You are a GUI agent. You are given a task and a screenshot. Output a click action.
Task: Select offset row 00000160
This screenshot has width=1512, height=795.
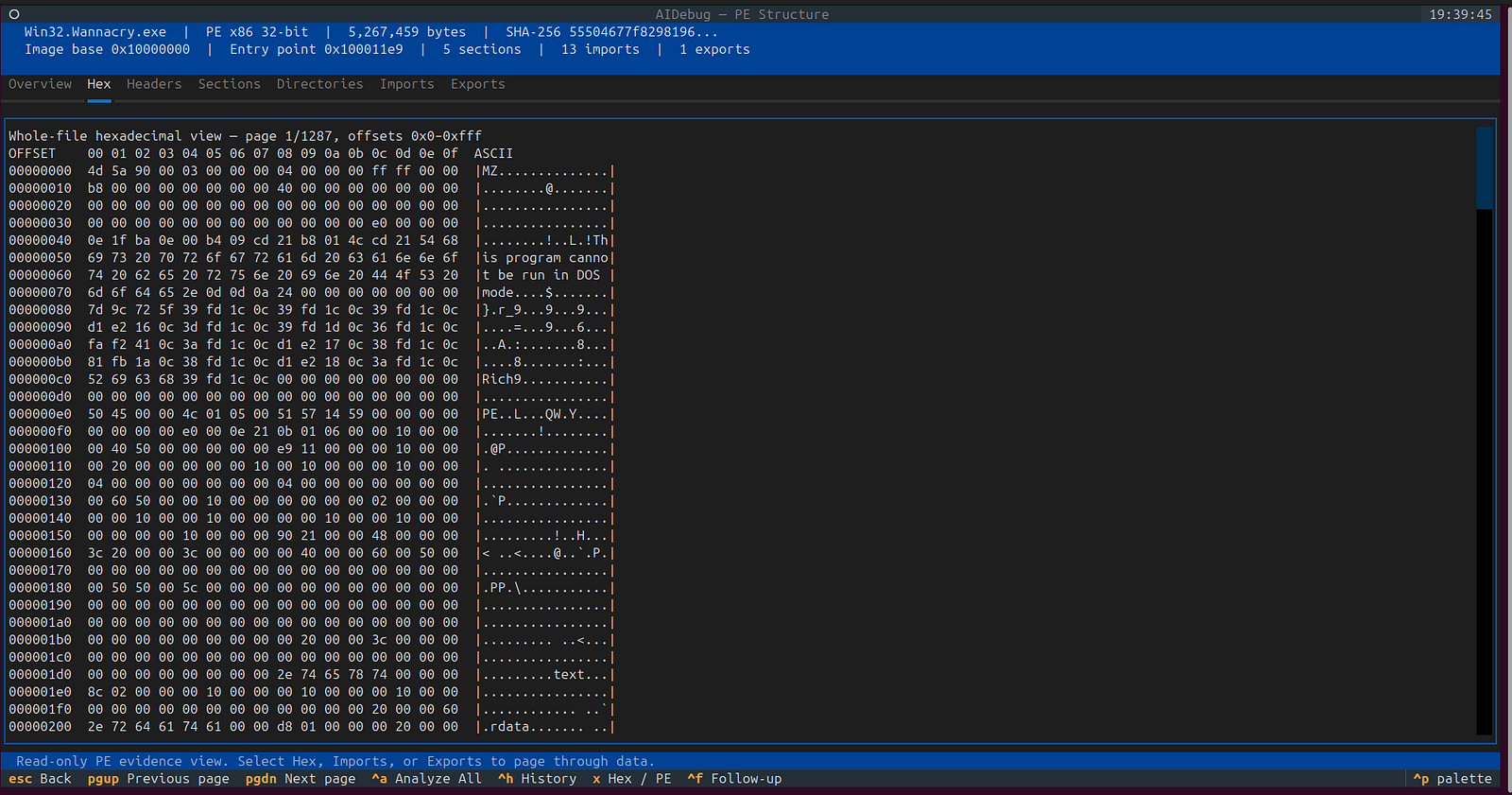pyautogui.click(x=312, y=553)
